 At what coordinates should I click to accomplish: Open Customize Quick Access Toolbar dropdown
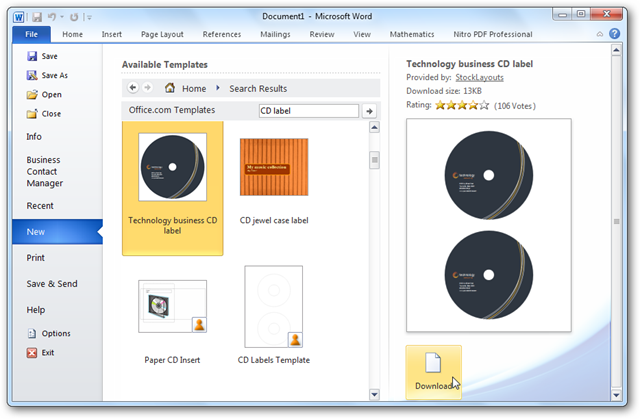pos(88,17)
